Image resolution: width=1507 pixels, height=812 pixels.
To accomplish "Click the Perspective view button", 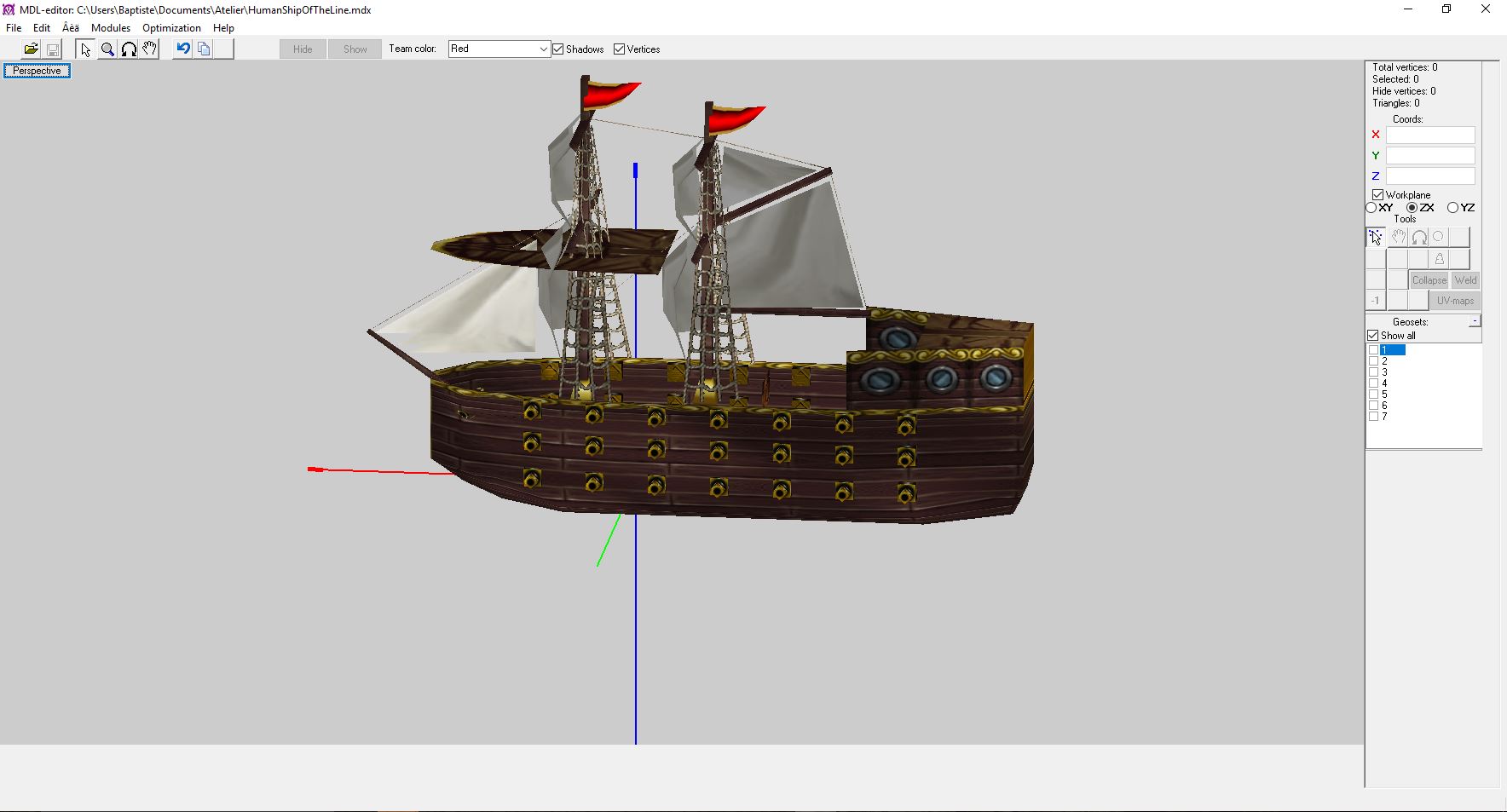I will click(37, 71).
